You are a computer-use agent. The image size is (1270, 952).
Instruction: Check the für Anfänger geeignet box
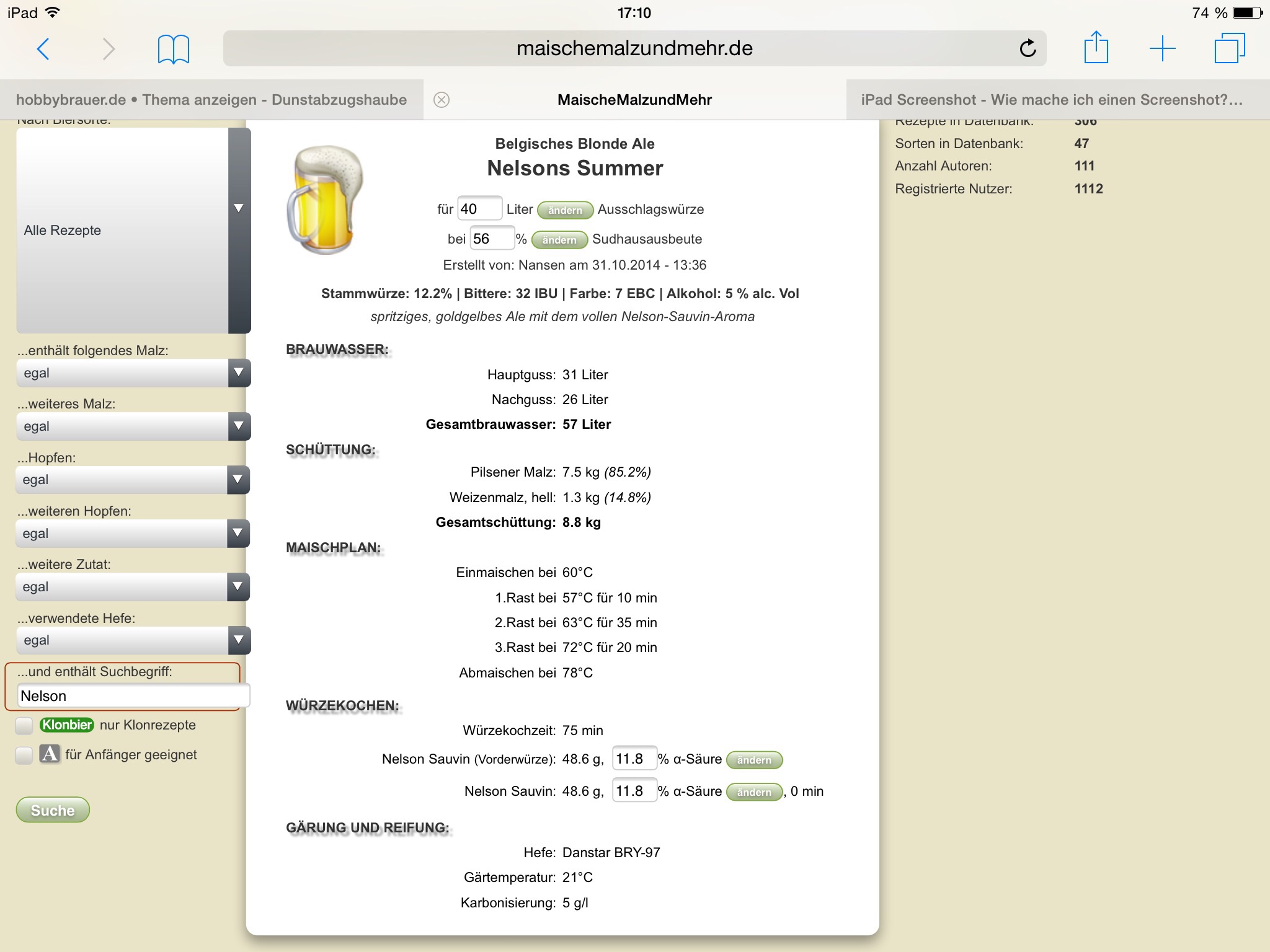coord(24,755)
